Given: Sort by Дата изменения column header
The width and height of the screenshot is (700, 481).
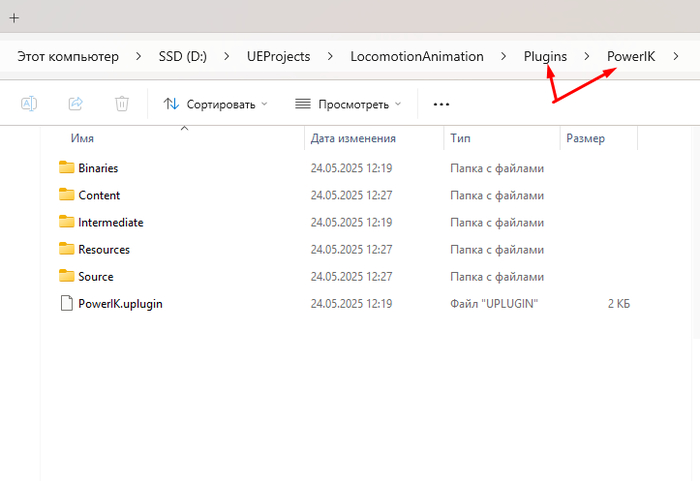Looking at the screenshot, I should [x=353, y=139].
